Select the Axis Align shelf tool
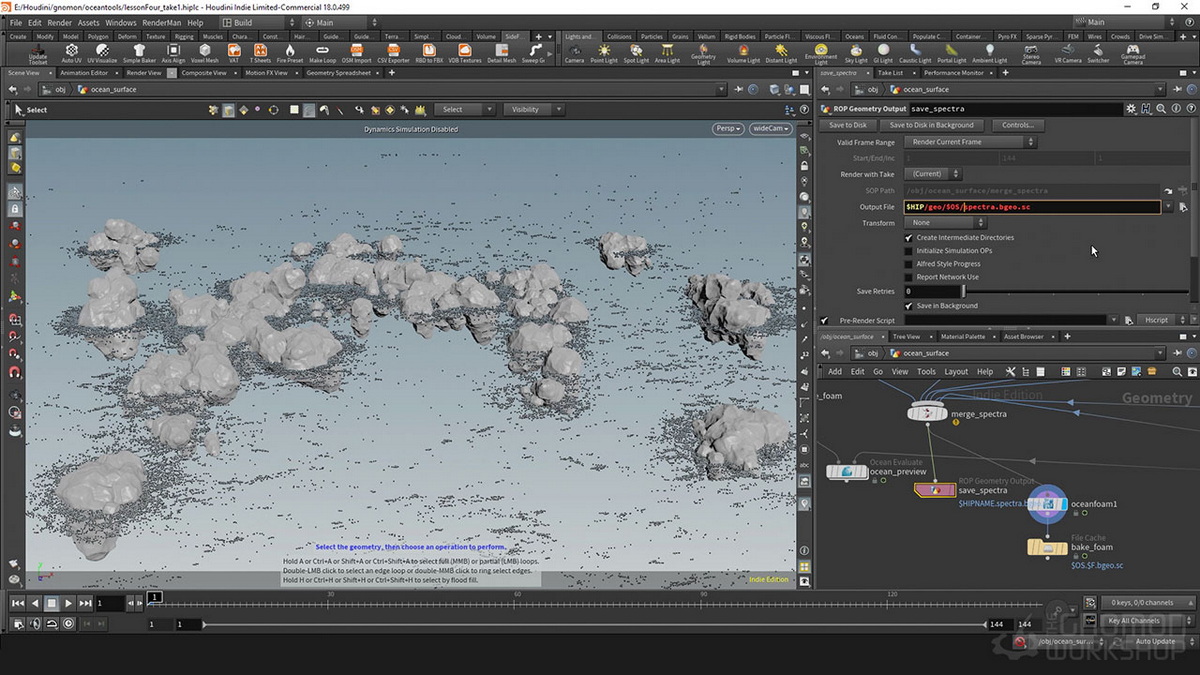The height and width of the screenshot is (675, 1200). click(173, 52)
